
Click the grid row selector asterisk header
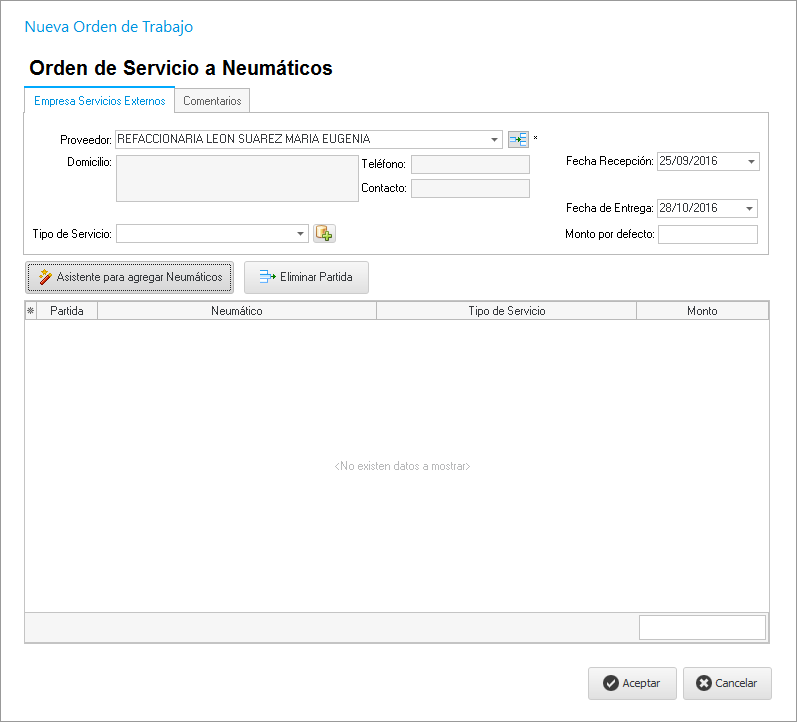click(30, 311)
